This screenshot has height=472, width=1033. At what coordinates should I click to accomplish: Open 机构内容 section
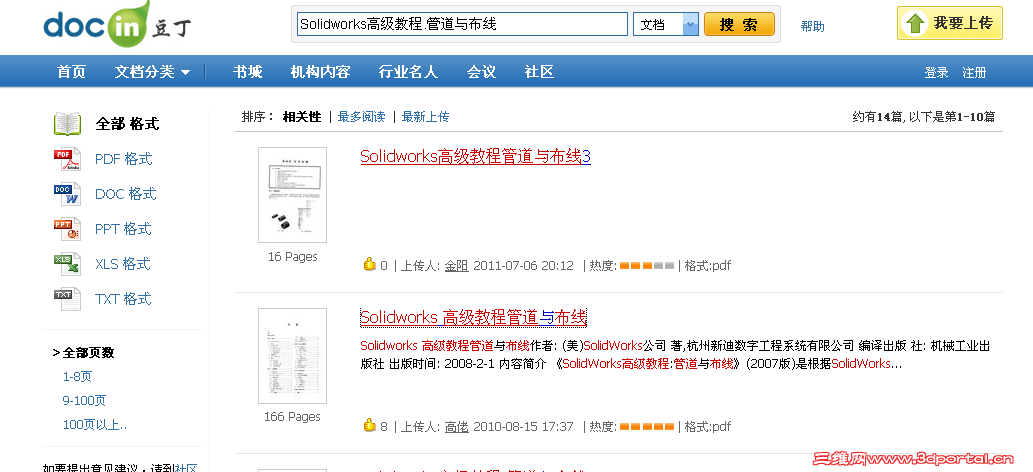point(320,72)
